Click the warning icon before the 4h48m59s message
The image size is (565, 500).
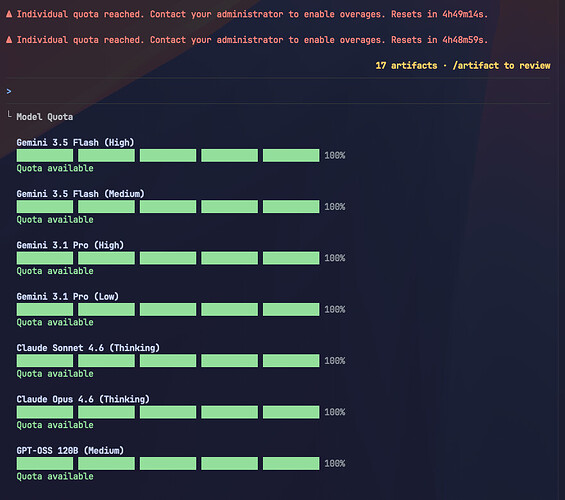point(9,40)
